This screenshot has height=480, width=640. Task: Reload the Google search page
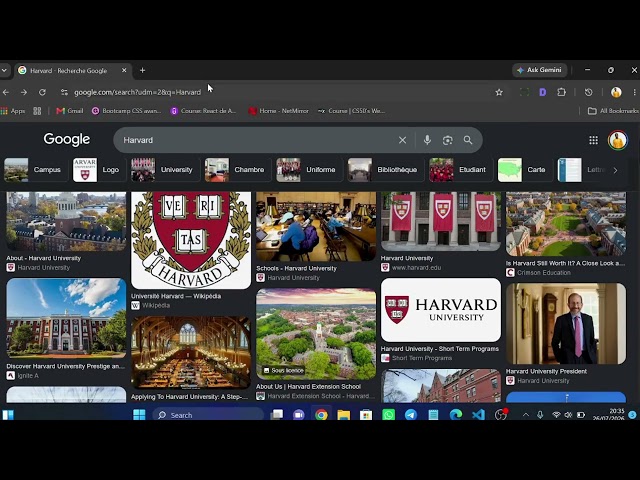42,92
